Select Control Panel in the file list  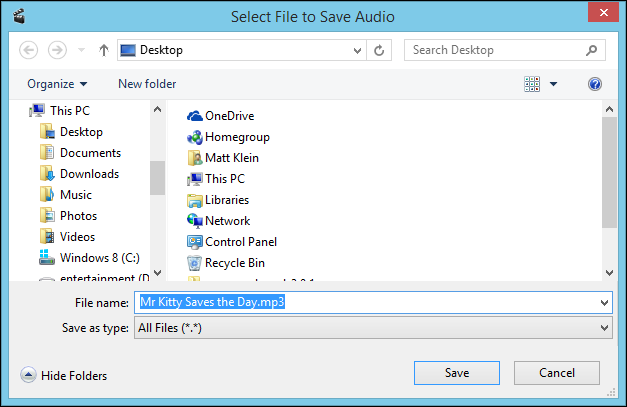coord(240,242)
